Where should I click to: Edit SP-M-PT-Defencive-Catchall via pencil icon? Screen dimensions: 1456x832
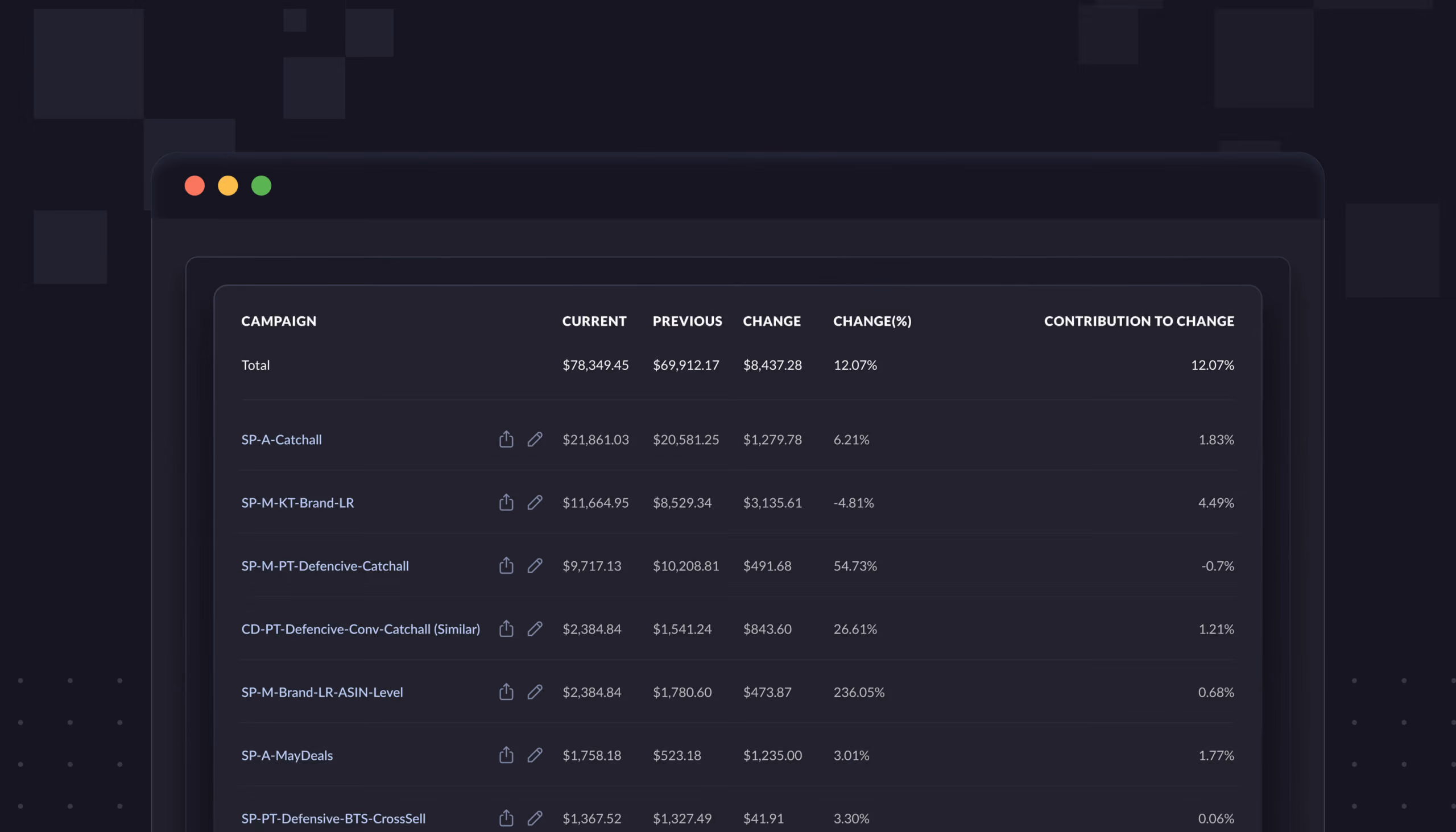point(534,565)
